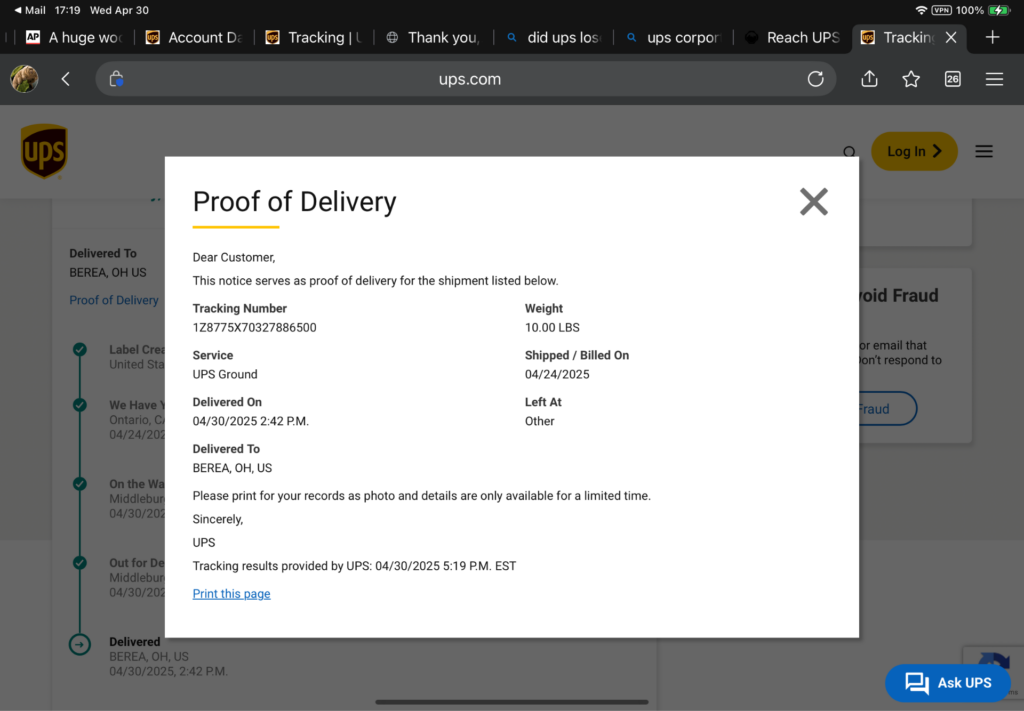Tap the Wi-Fi status icon
1024x711 pixels.
[921, 10]
